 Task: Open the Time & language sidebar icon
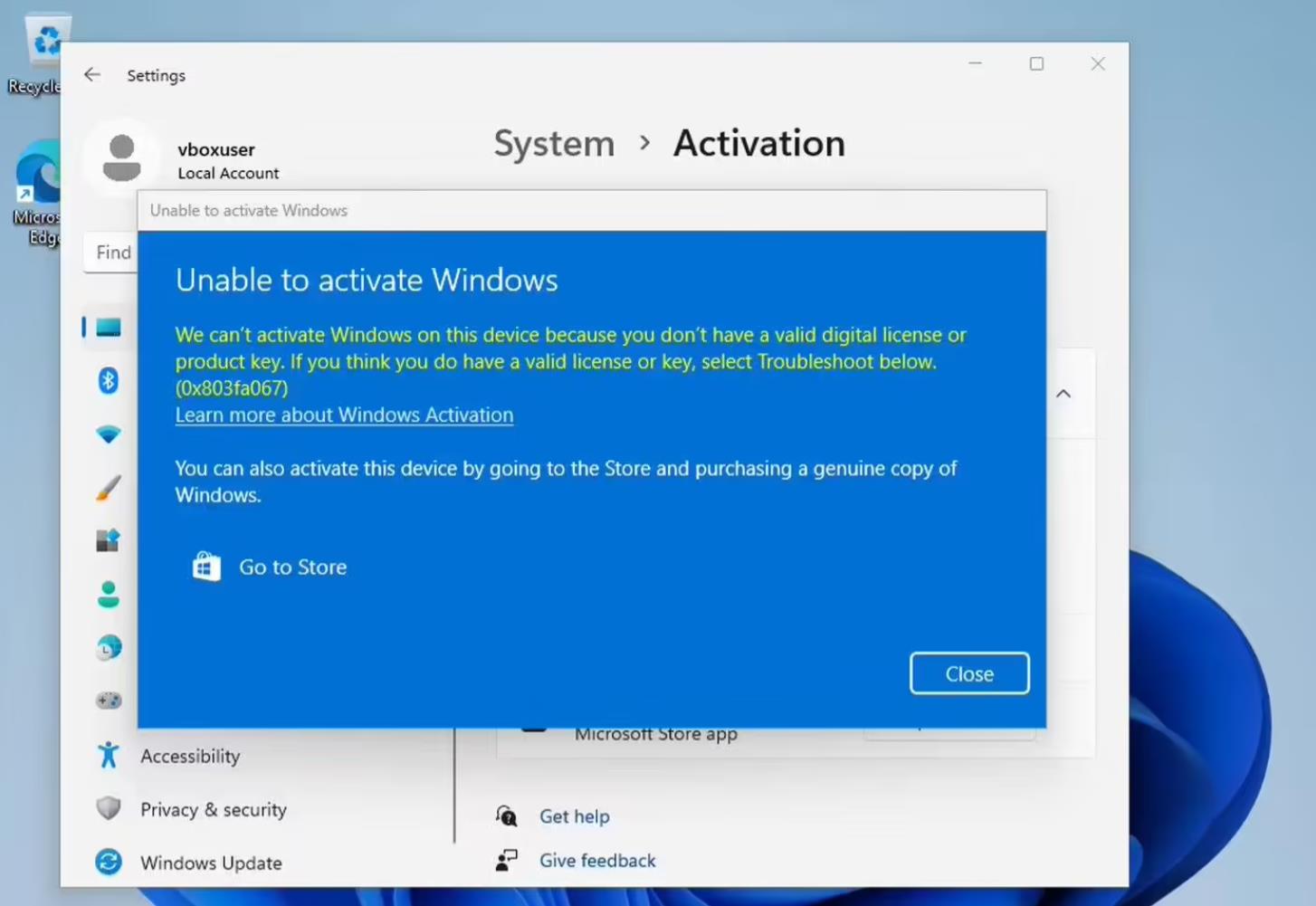pyautogui.click(x=109, y=647)
